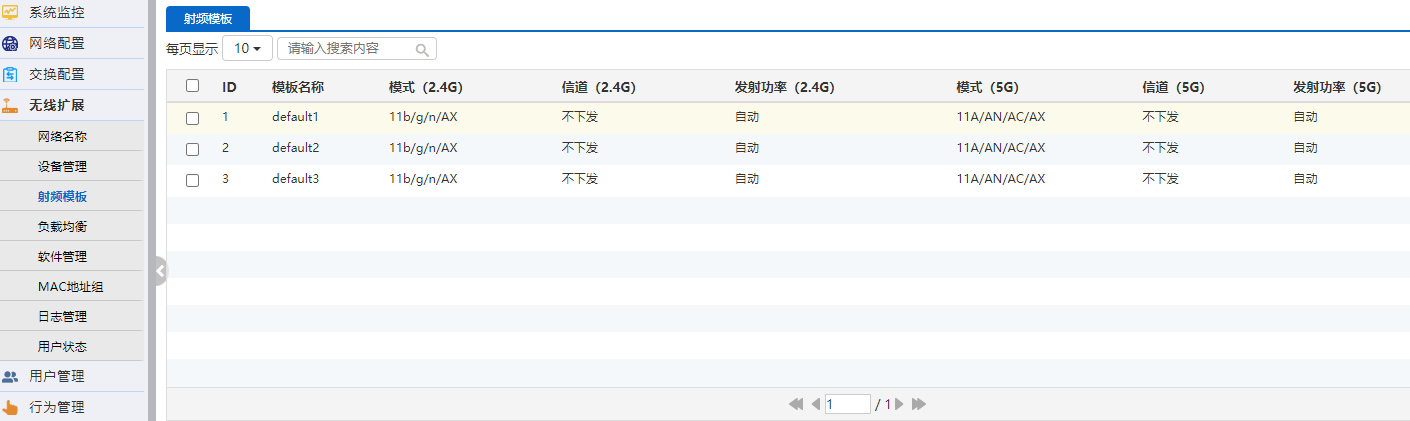
Task: Collapse the sidebar with arrow handle
Action: (x=160, y=271)
